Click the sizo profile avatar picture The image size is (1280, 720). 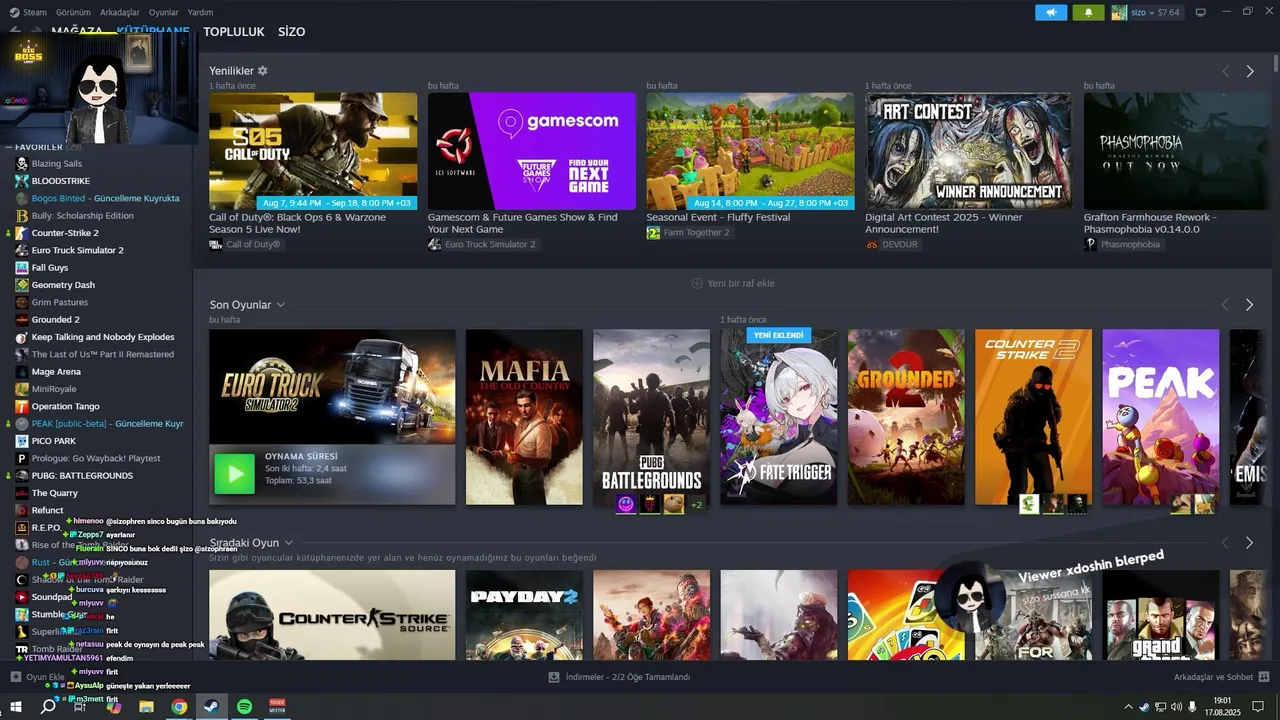click(x=1119, y=12)
